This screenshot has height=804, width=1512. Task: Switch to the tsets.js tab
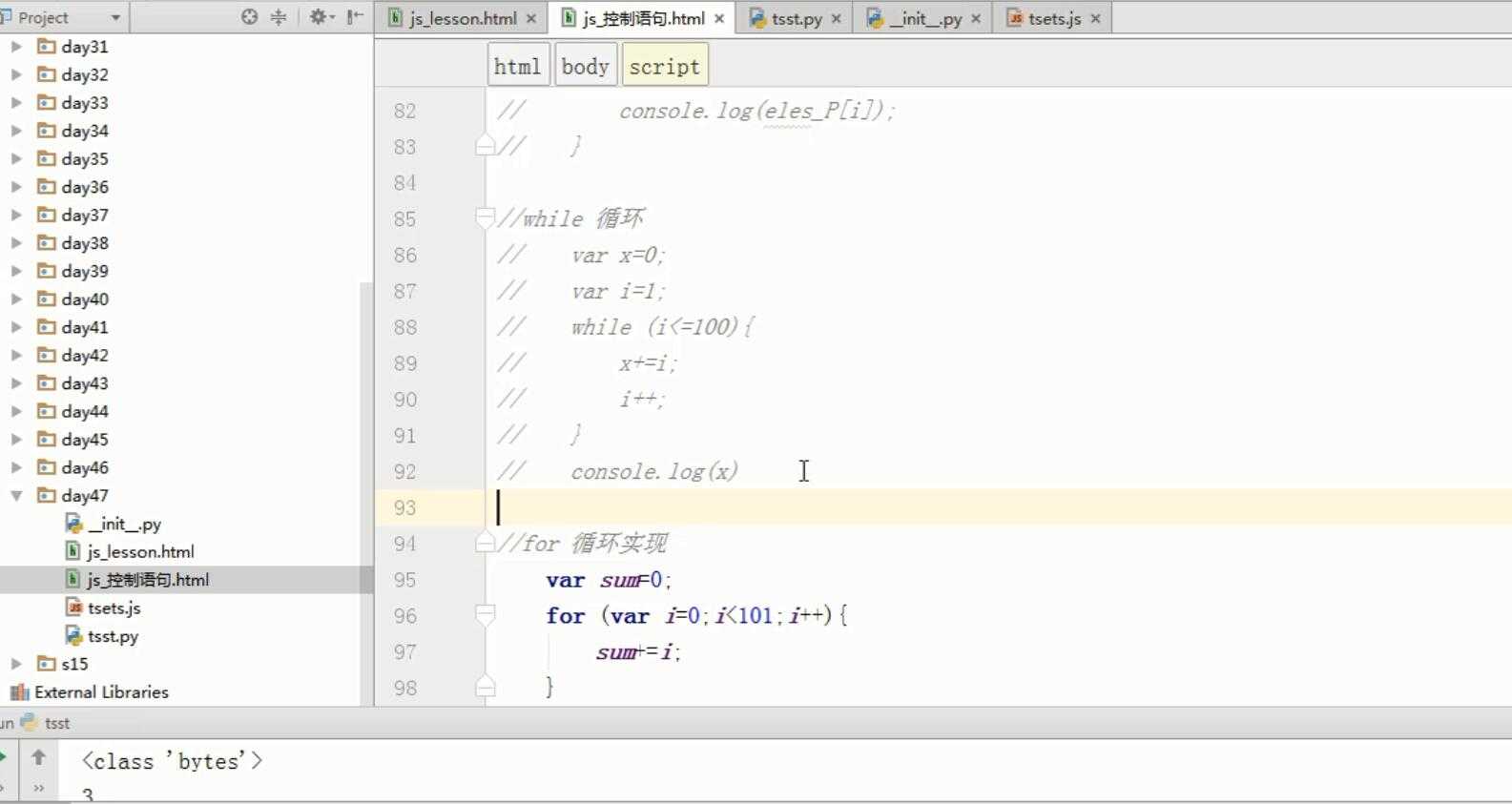tap(1054, 18)
